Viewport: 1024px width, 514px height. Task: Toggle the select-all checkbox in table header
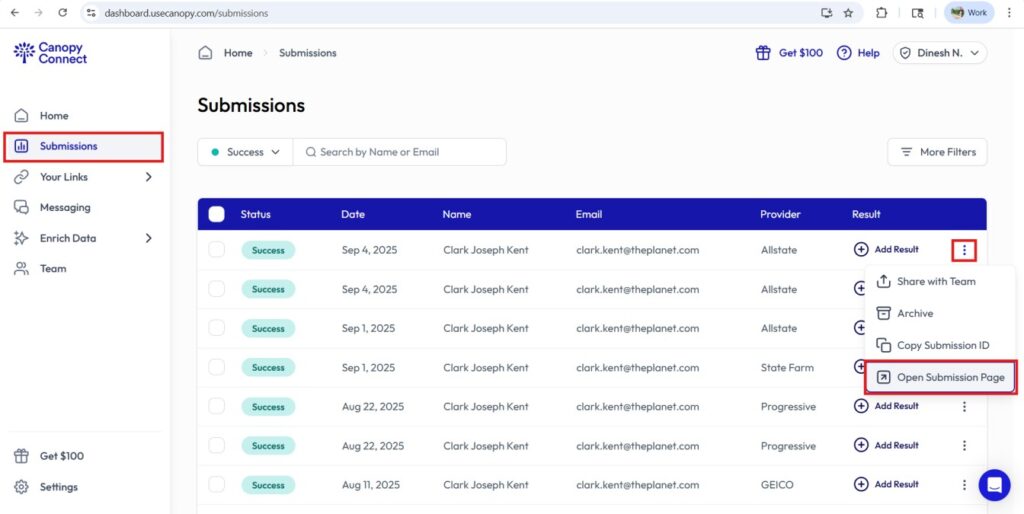click(216, 214)
